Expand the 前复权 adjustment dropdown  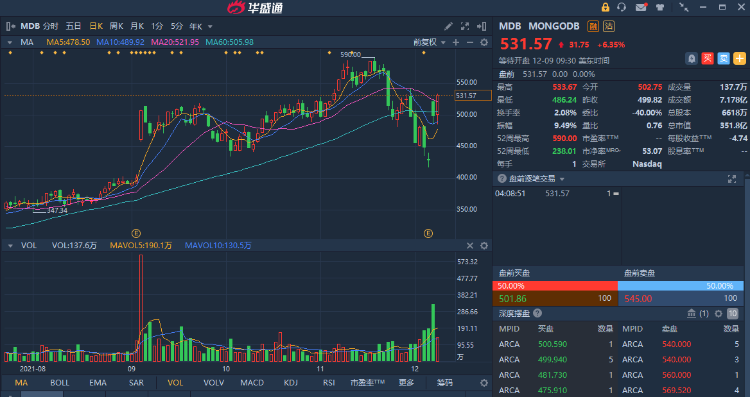429,43
